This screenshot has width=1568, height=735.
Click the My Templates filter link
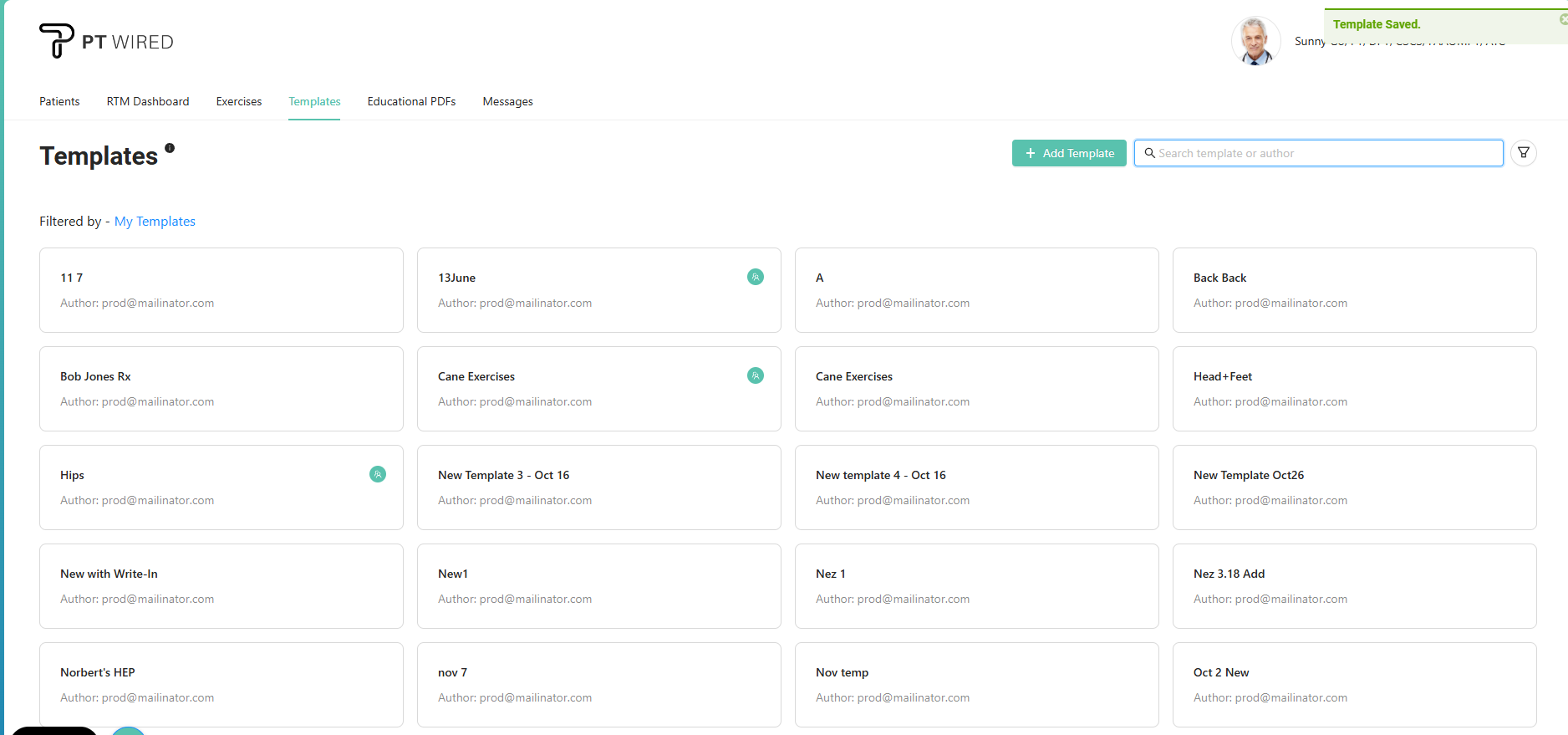coord(155,221)
